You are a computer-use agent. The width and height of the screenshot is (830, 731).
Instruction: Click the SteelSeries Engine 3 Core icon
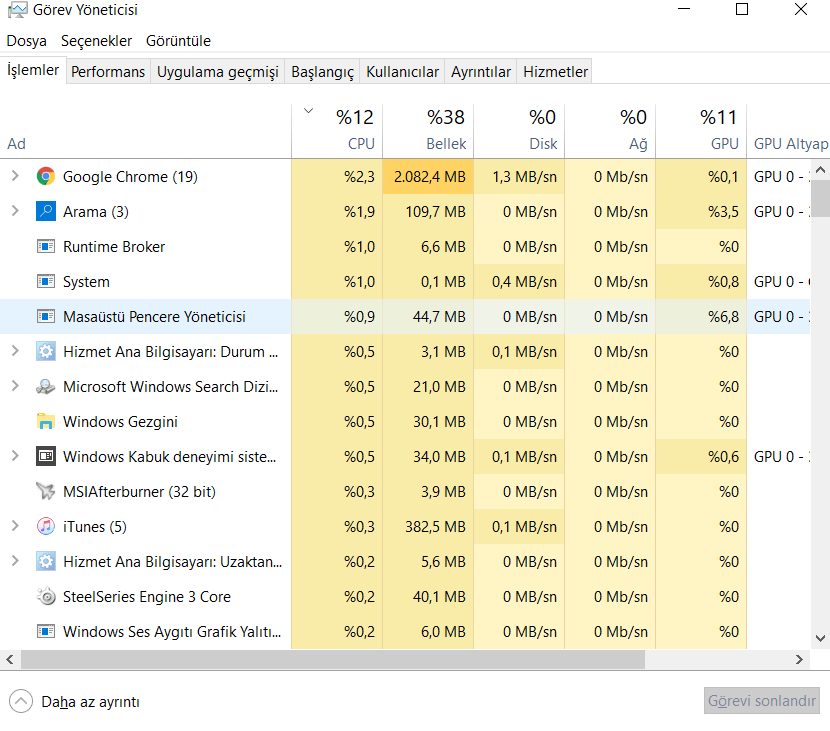45,597
